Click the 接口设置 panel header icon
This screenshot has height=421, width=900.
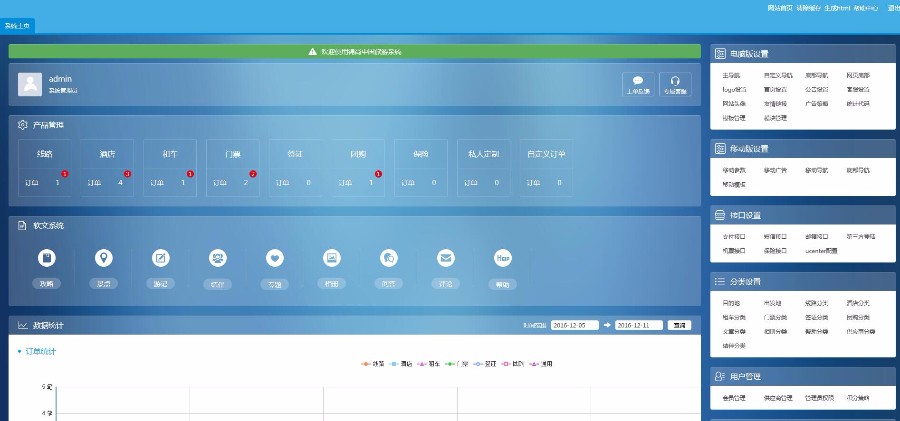pos(720,215)
